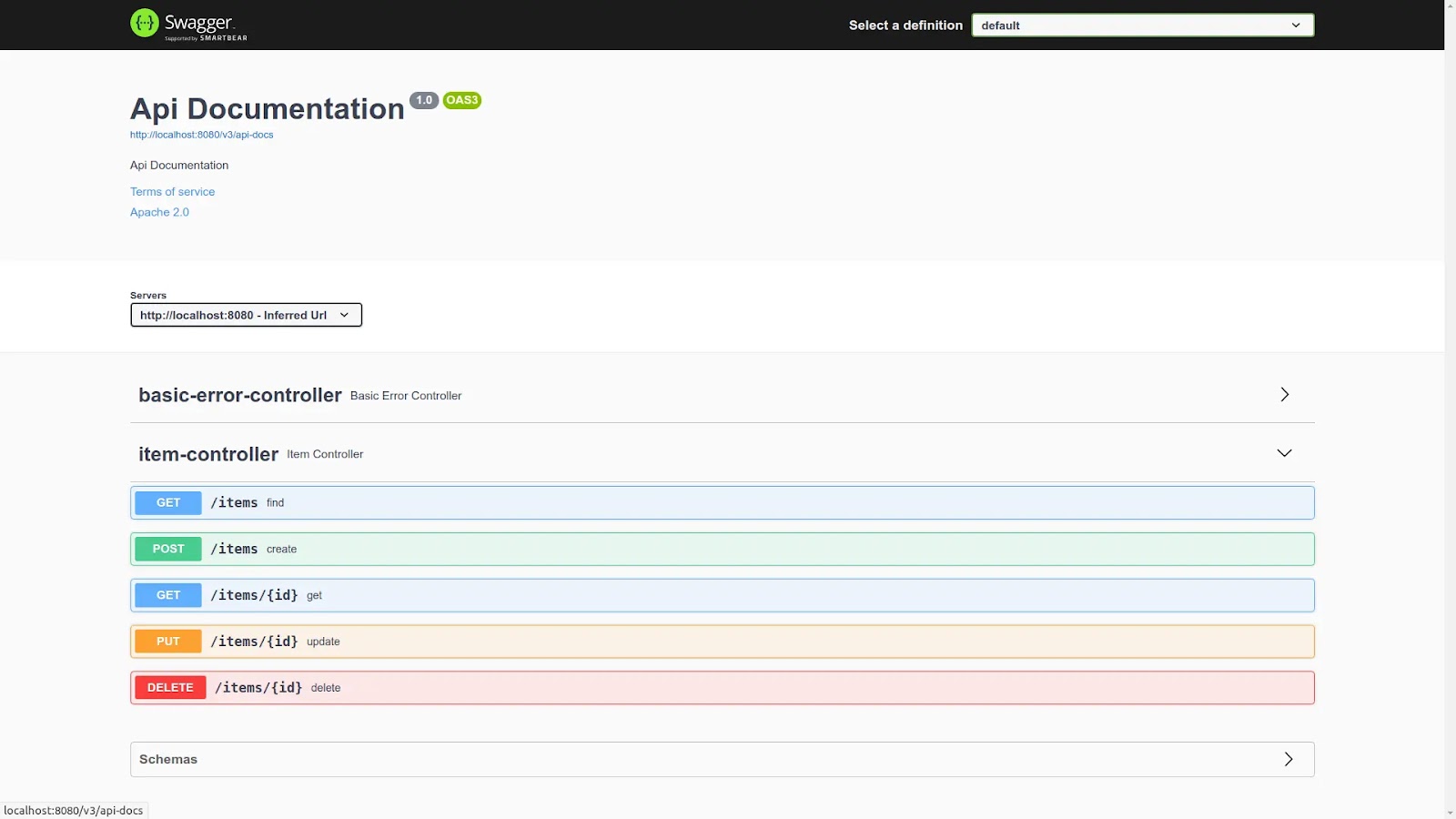Screen dimensions: 1456x819
Task: Collapse the item-controller section chevron
Action: (1284, 453)
